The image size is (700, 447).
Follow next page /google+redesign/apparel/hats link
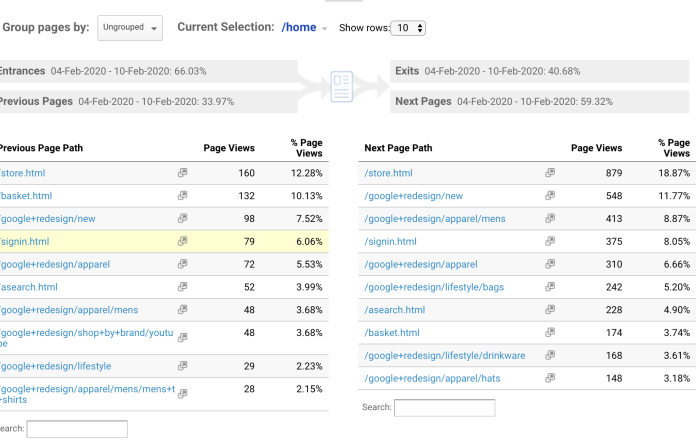432,378
